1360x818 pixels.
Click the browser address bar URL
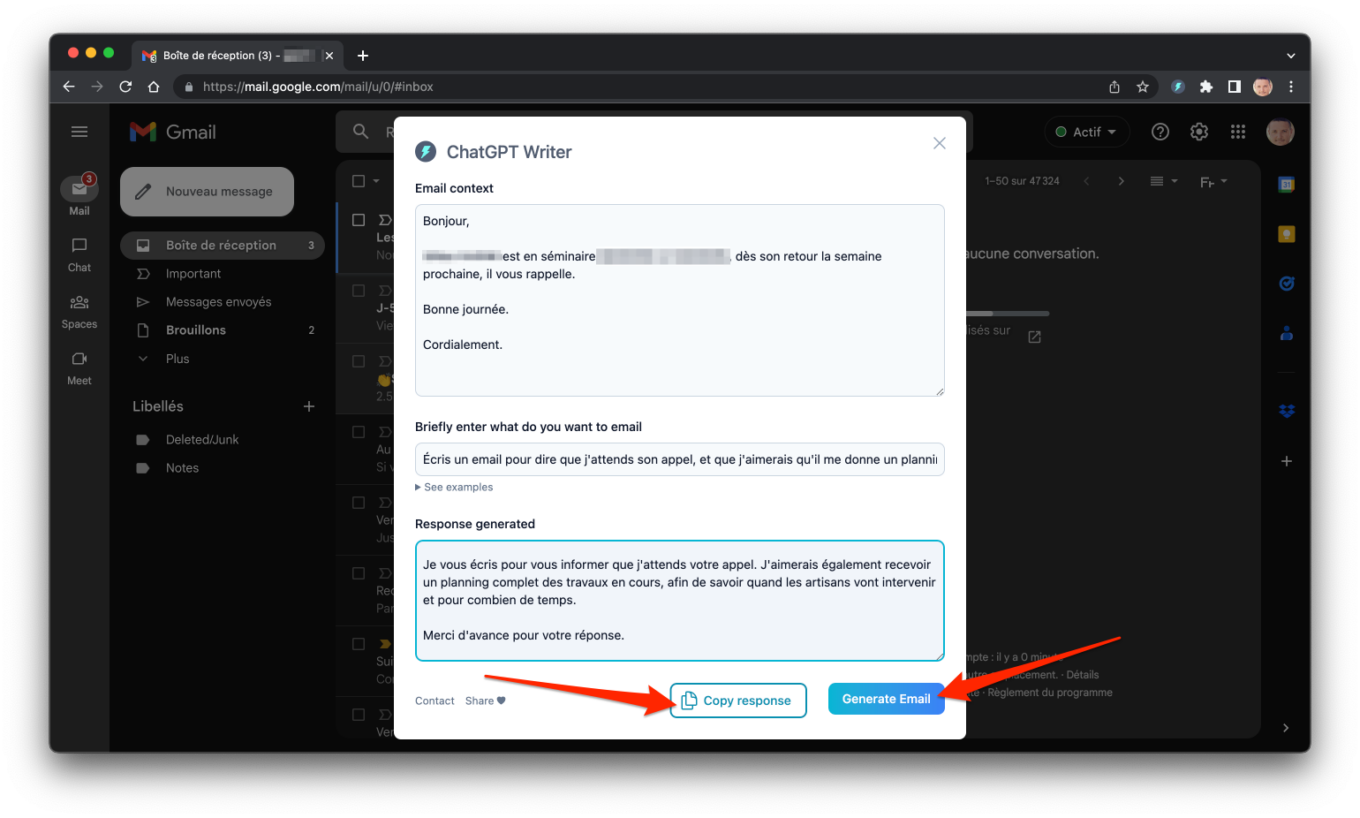point(318,87)
